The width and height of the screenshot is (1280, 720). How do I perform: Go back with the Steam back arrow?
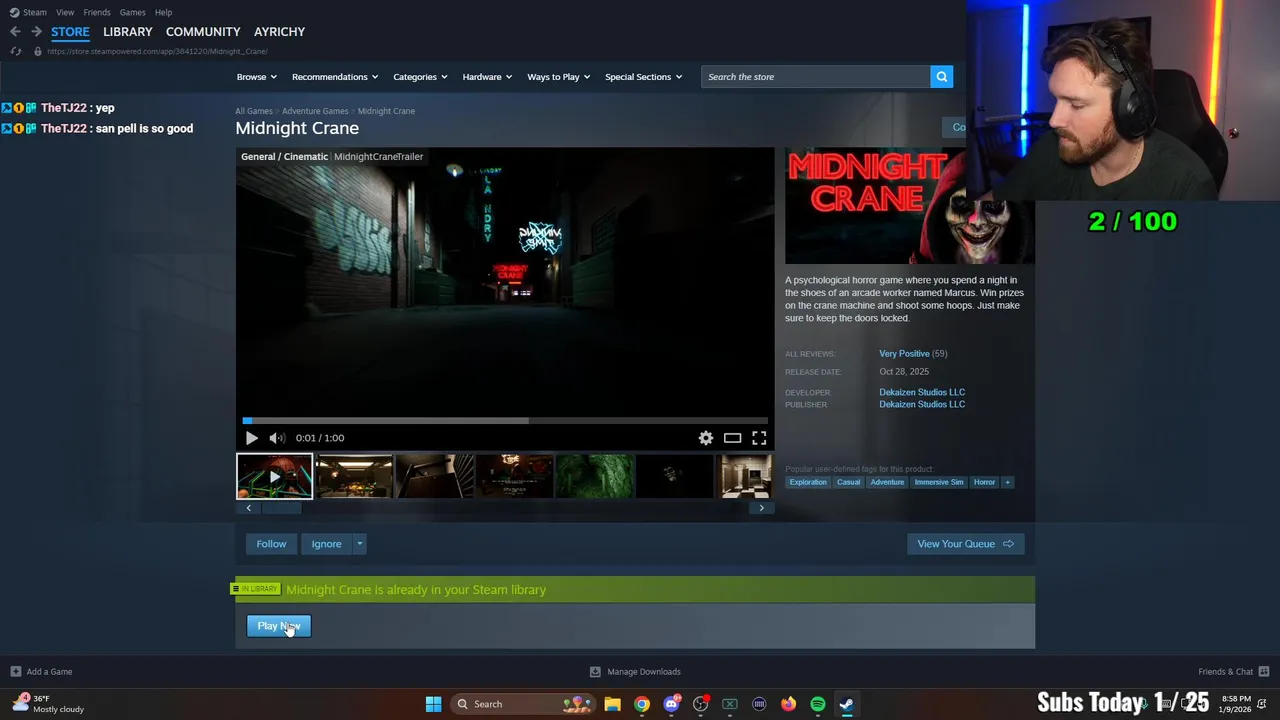click(x=15, y=32)
